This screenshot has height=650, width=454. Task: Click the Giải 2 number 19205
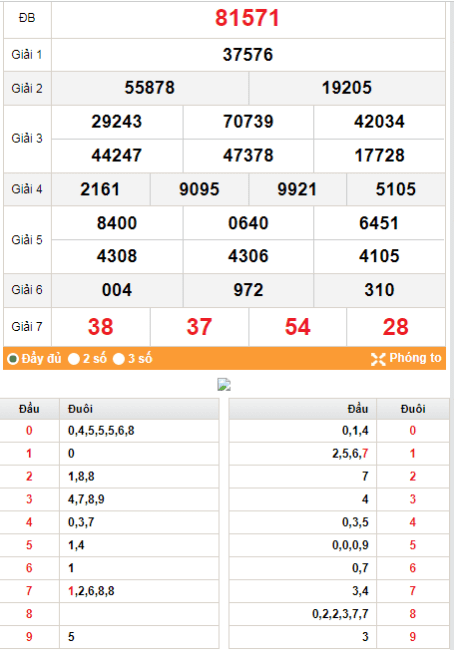pos(347,88)
